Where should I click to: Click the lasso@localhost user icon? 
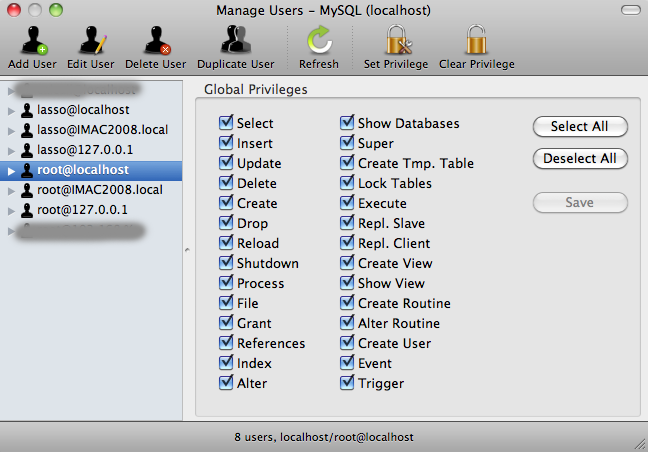click(27, 110)
